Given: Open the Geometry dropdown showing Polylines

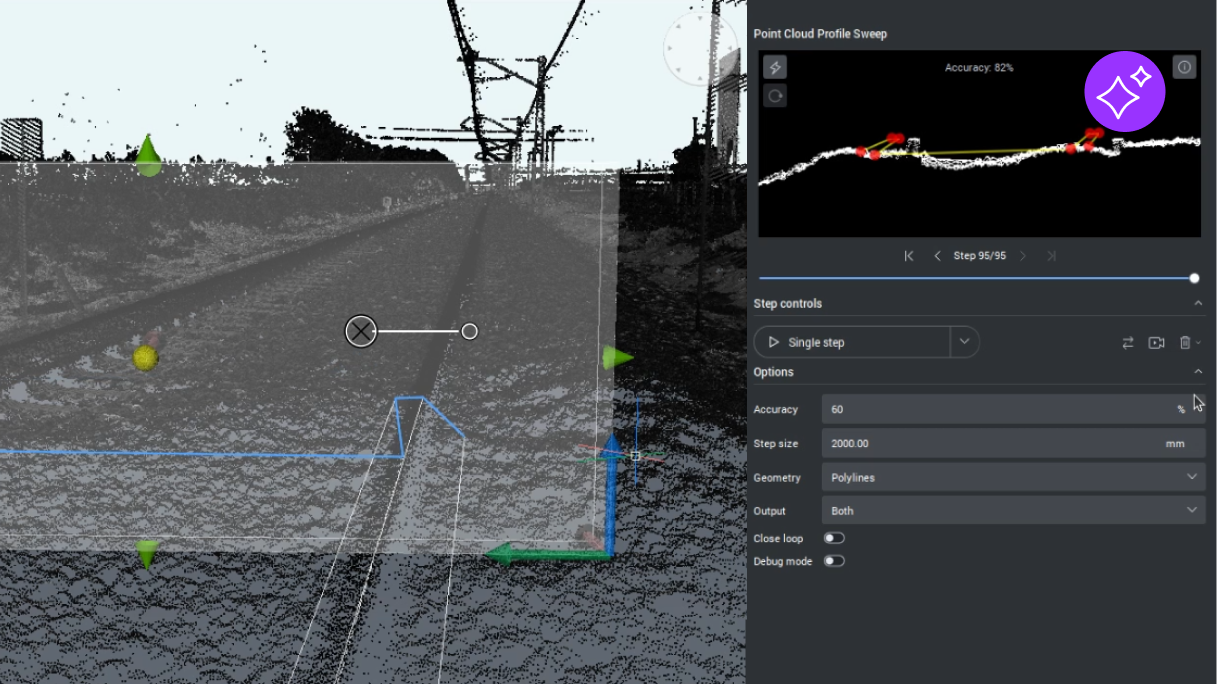Looking at the screenshot, I should [x=1013, y=477].
